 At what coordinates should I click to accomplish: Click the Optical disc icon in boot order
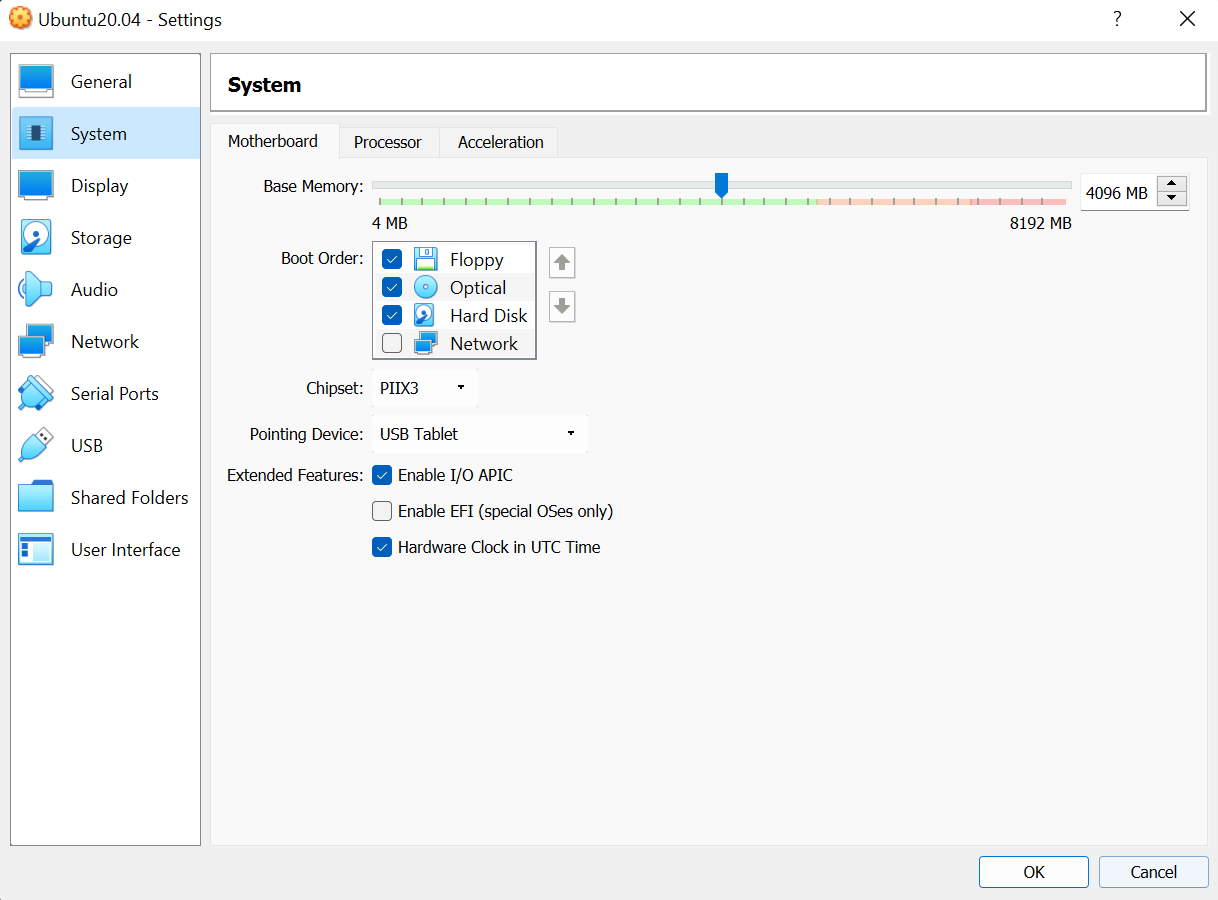point(427,287)
